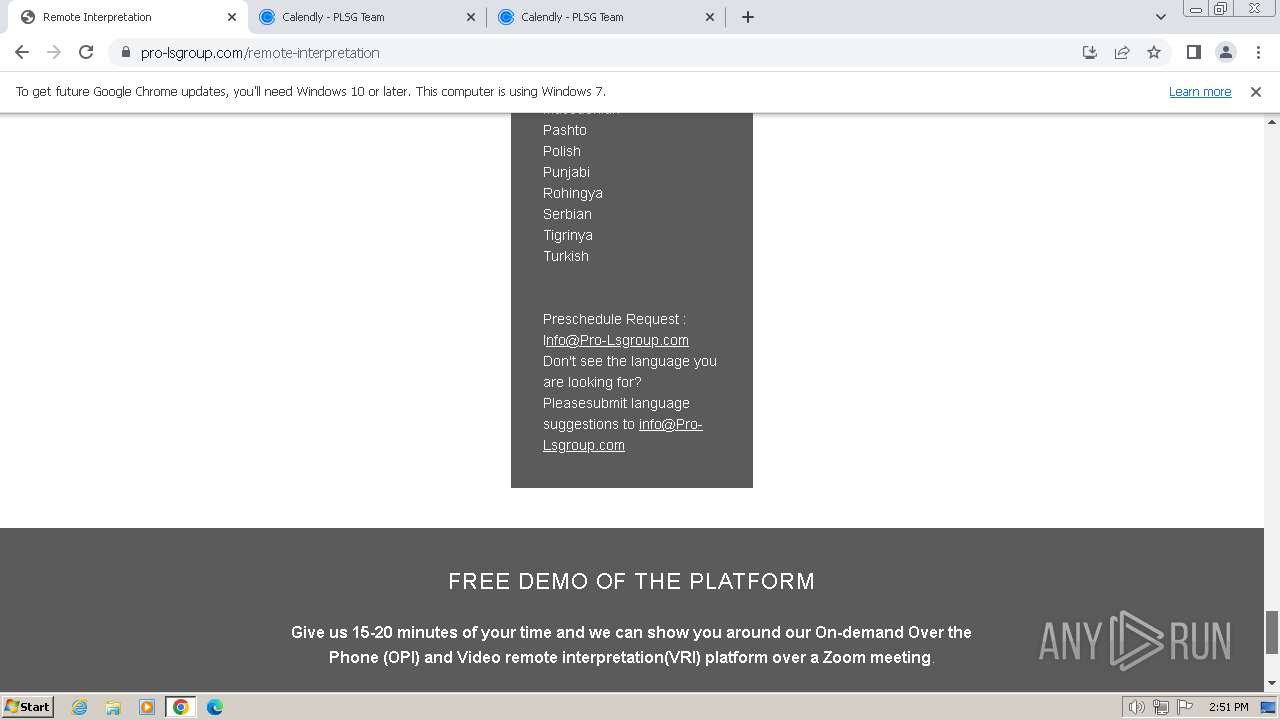Click the taskbar clock 2:51 PM

tap(1229, 707)
